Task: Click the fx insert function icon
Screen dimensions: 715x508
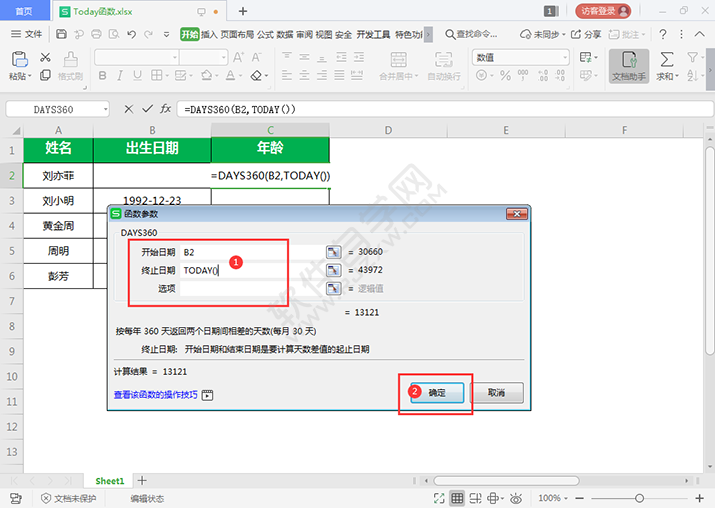Action: [x=166, y=109]
